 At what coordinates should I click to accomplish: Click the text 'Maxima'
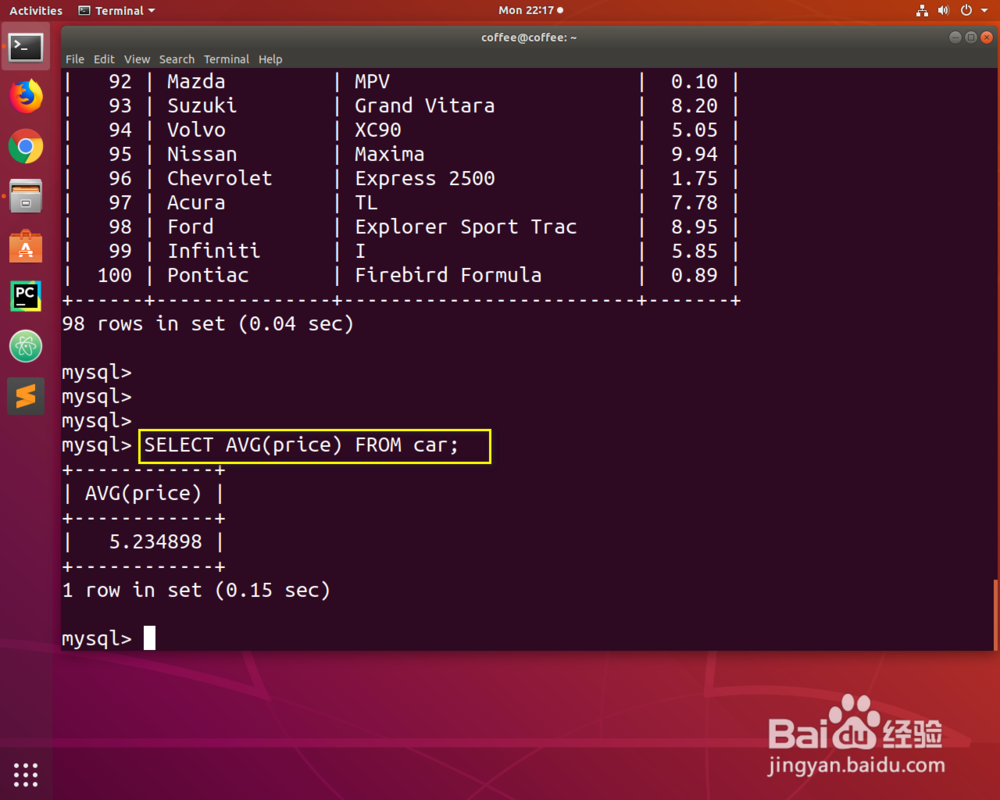[389, 154]
